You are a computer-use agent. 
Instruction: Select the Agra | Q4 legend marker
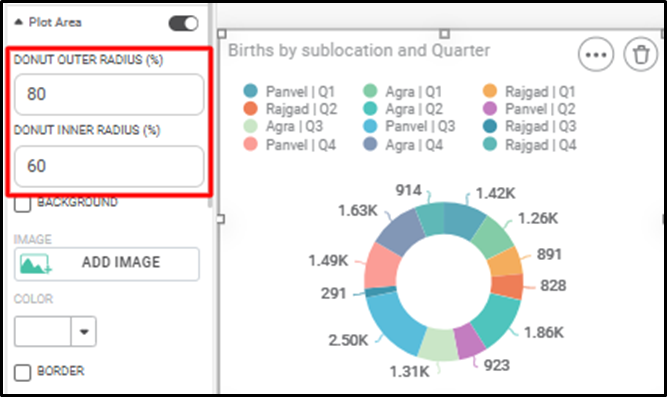(370, 144)
